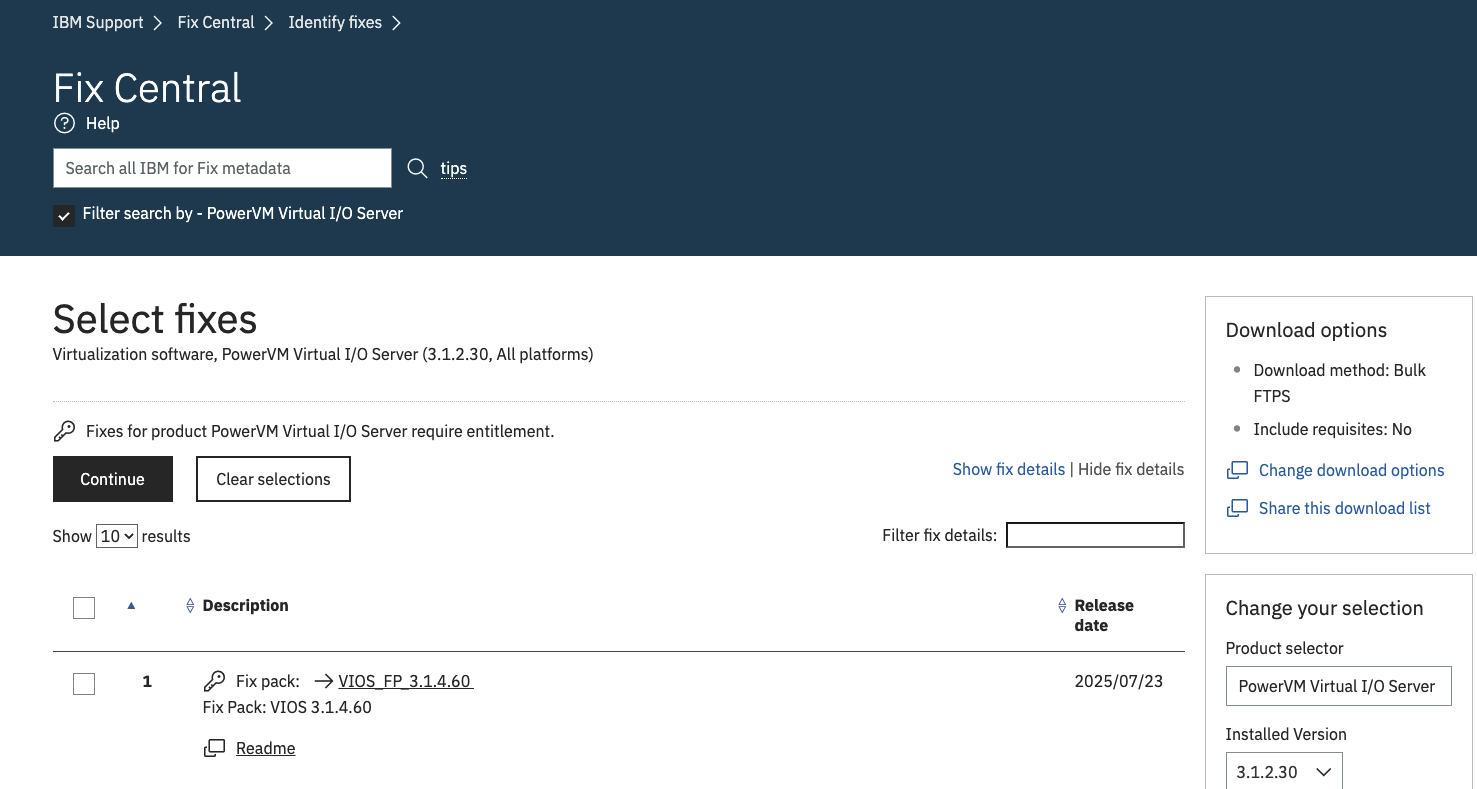
Task: Open the Show results count dropdown
Action: pyautogui.click(x=117, y=536)
